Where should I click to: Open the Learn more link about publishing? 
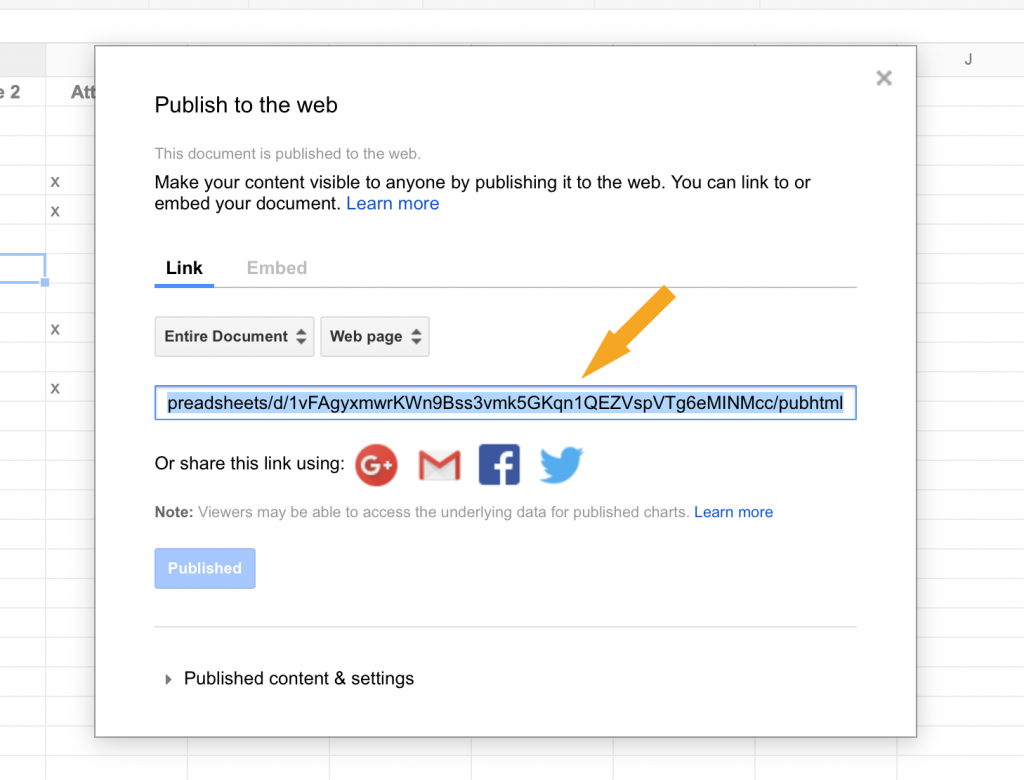[392, 203]
